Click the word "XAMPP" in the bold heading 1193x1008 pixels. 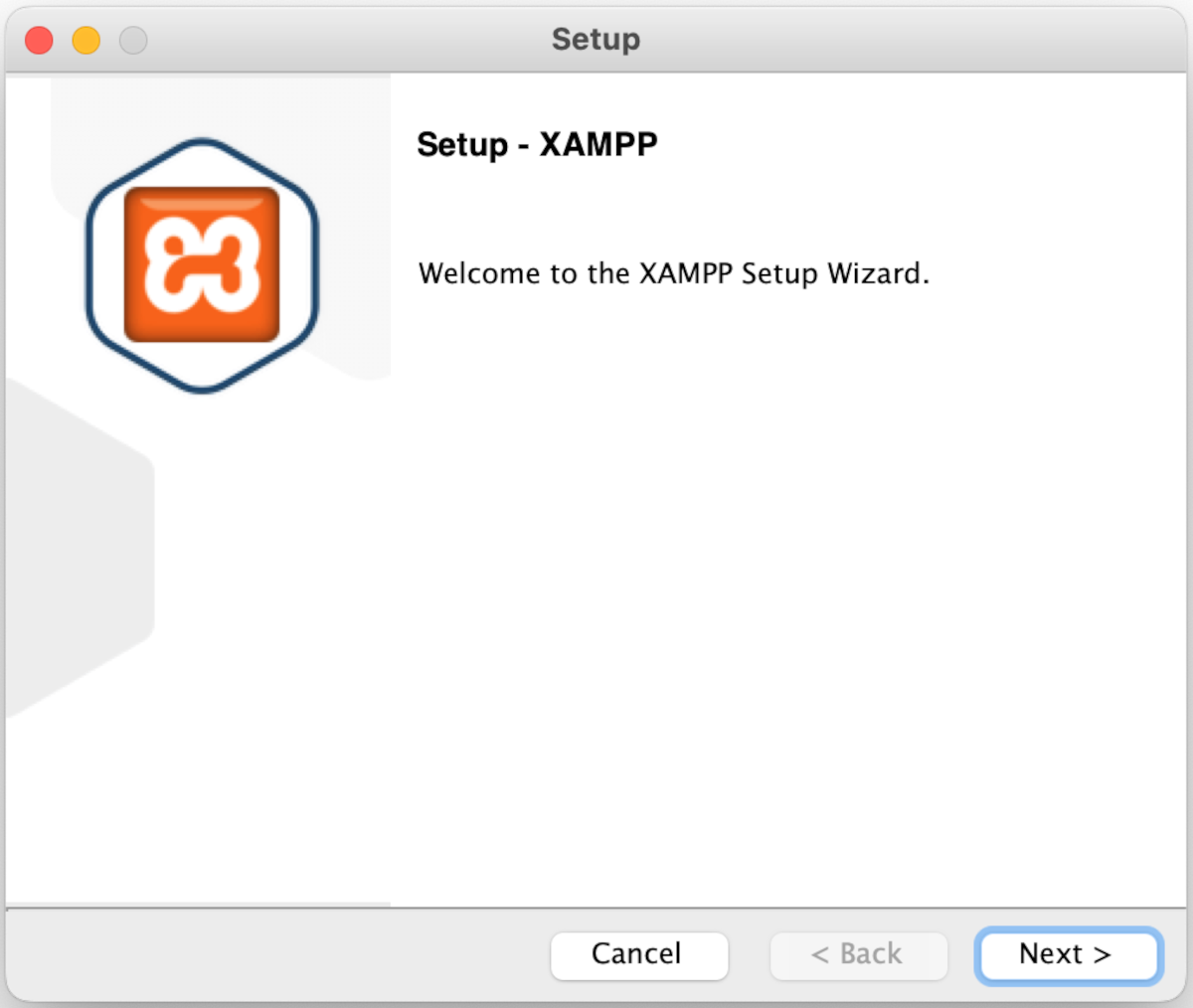coord(598,145)
